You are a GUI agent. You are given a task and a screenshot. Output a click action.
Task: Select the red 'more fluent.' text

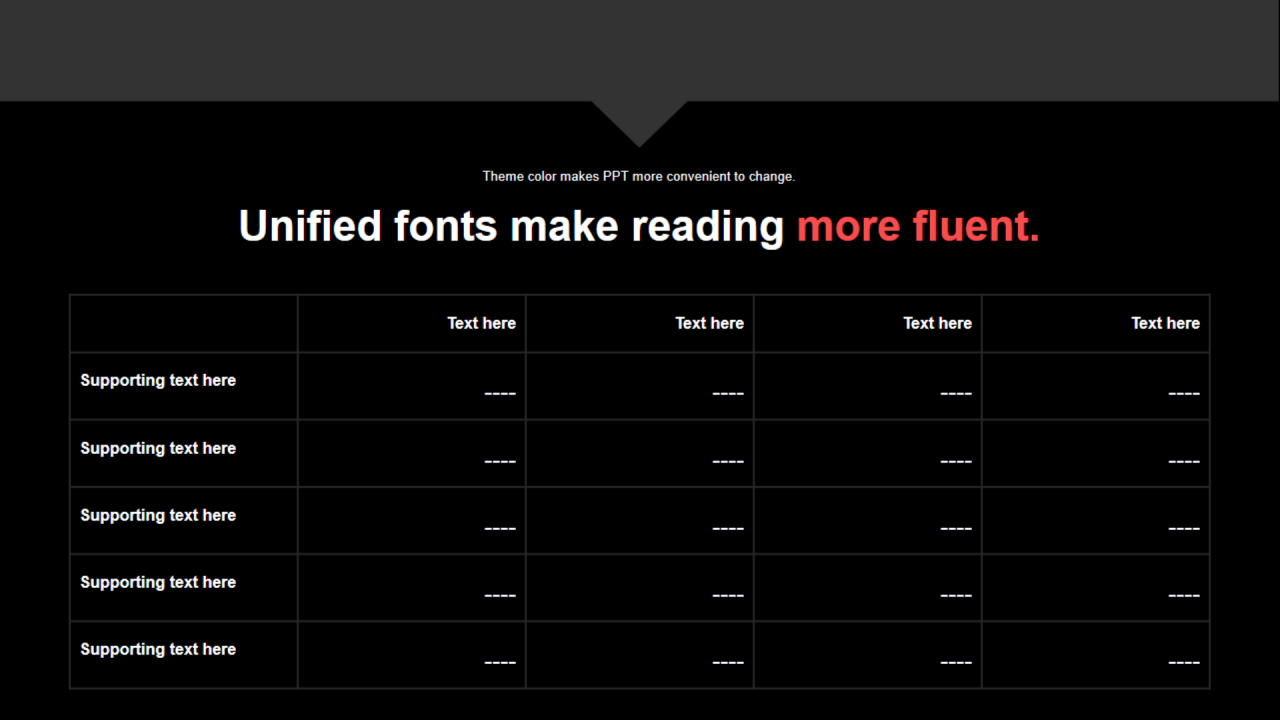[918, 226]
